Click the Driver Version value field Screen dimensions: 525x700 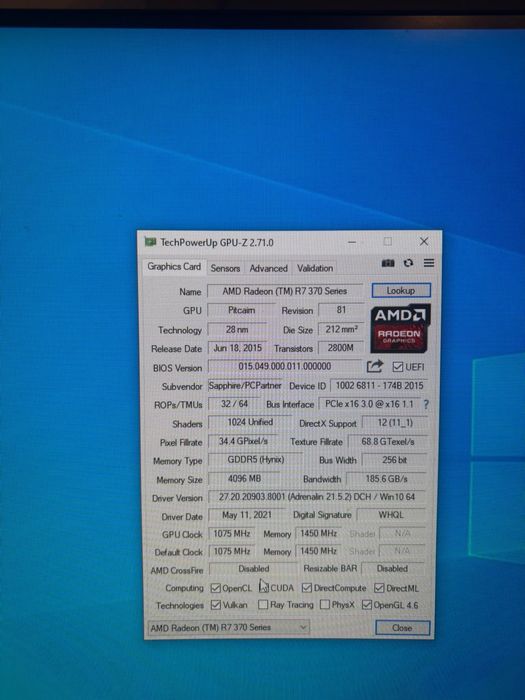click(317, 496)
